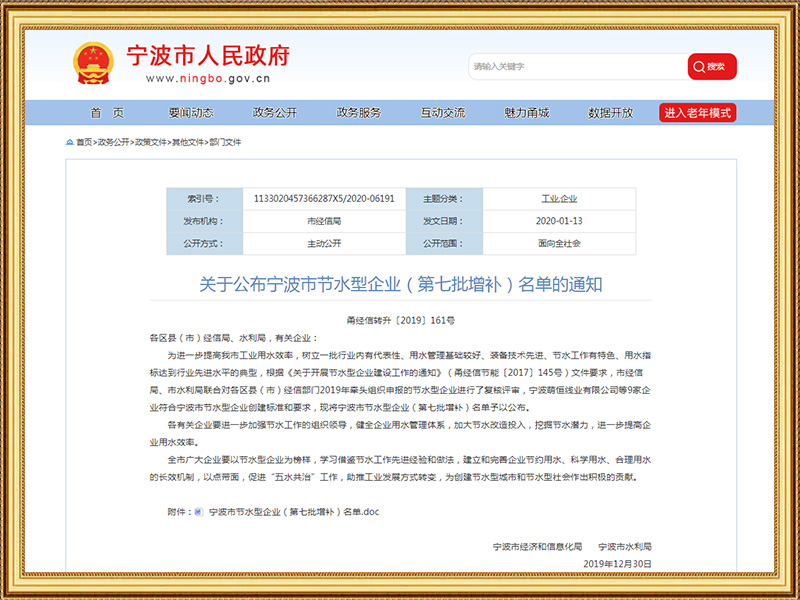Focus the keyword search input field

click(578, 66)
